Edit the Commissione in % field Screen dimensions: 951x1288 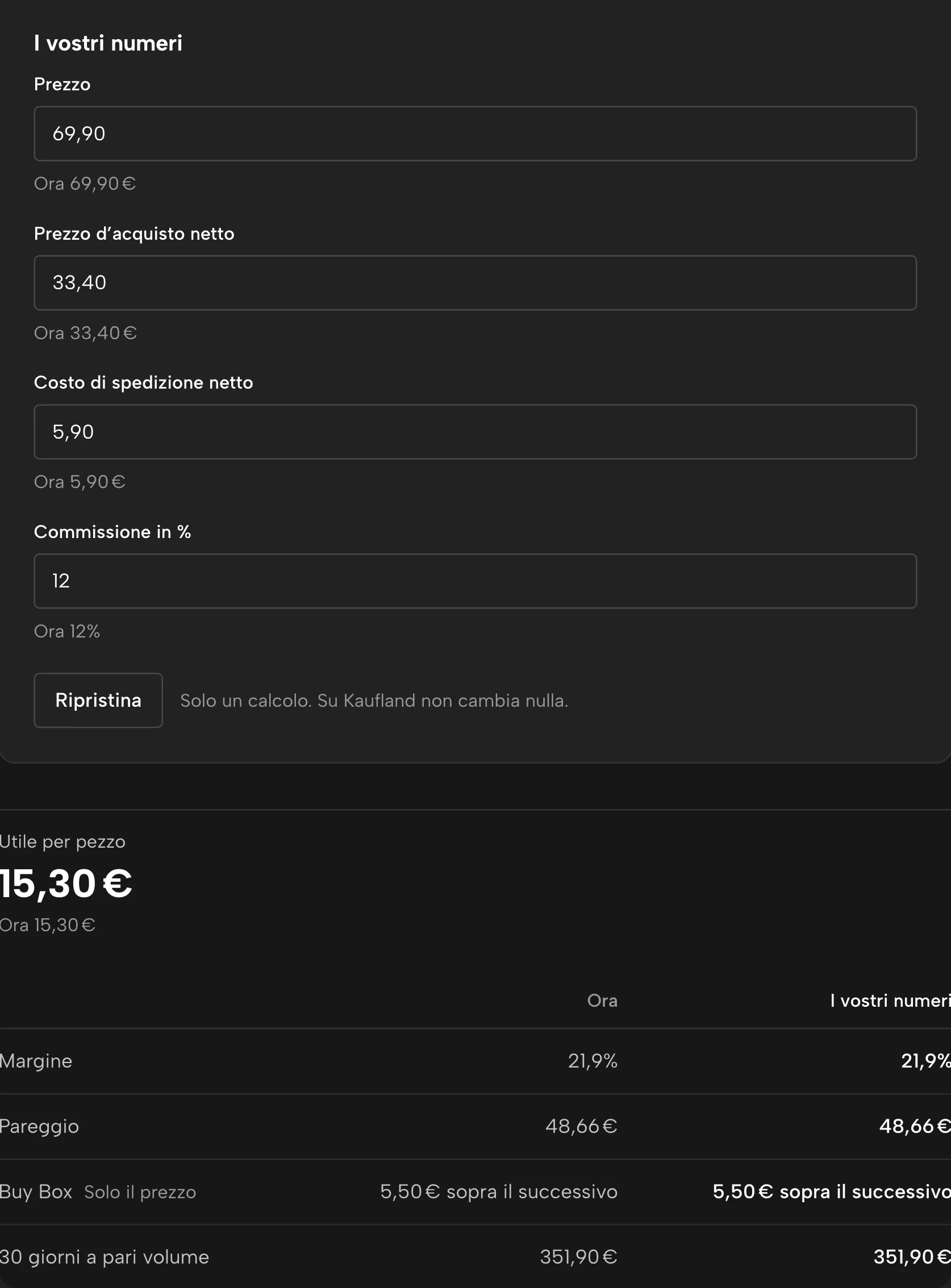click(475, 581)
